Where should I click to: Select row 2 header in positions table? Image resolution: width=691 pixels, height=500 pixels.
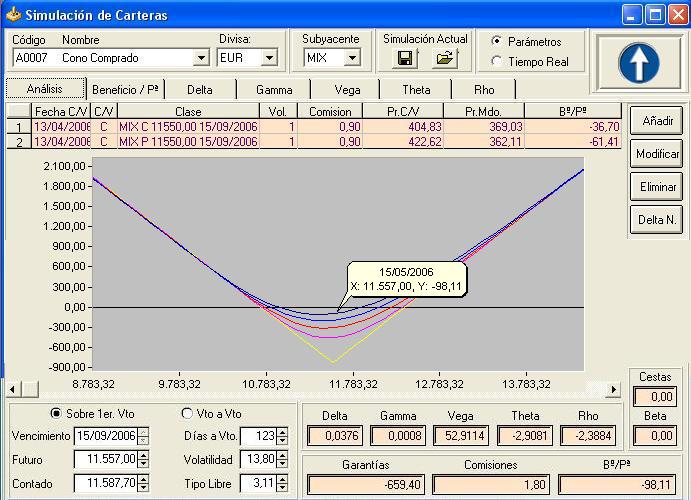19,142
